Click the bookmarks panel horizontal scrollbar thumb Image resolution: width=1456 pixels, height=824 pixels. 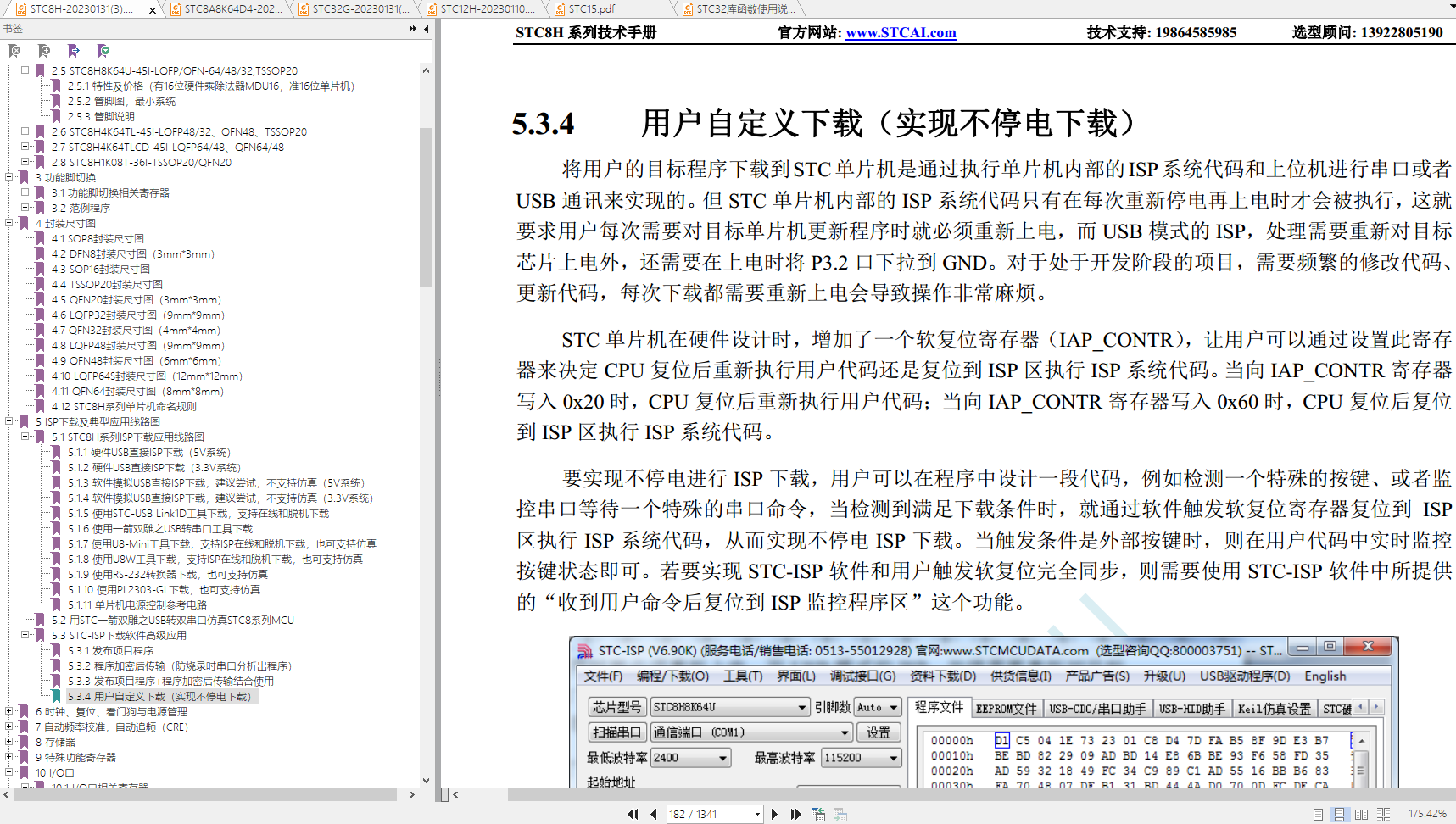(204, 795)
